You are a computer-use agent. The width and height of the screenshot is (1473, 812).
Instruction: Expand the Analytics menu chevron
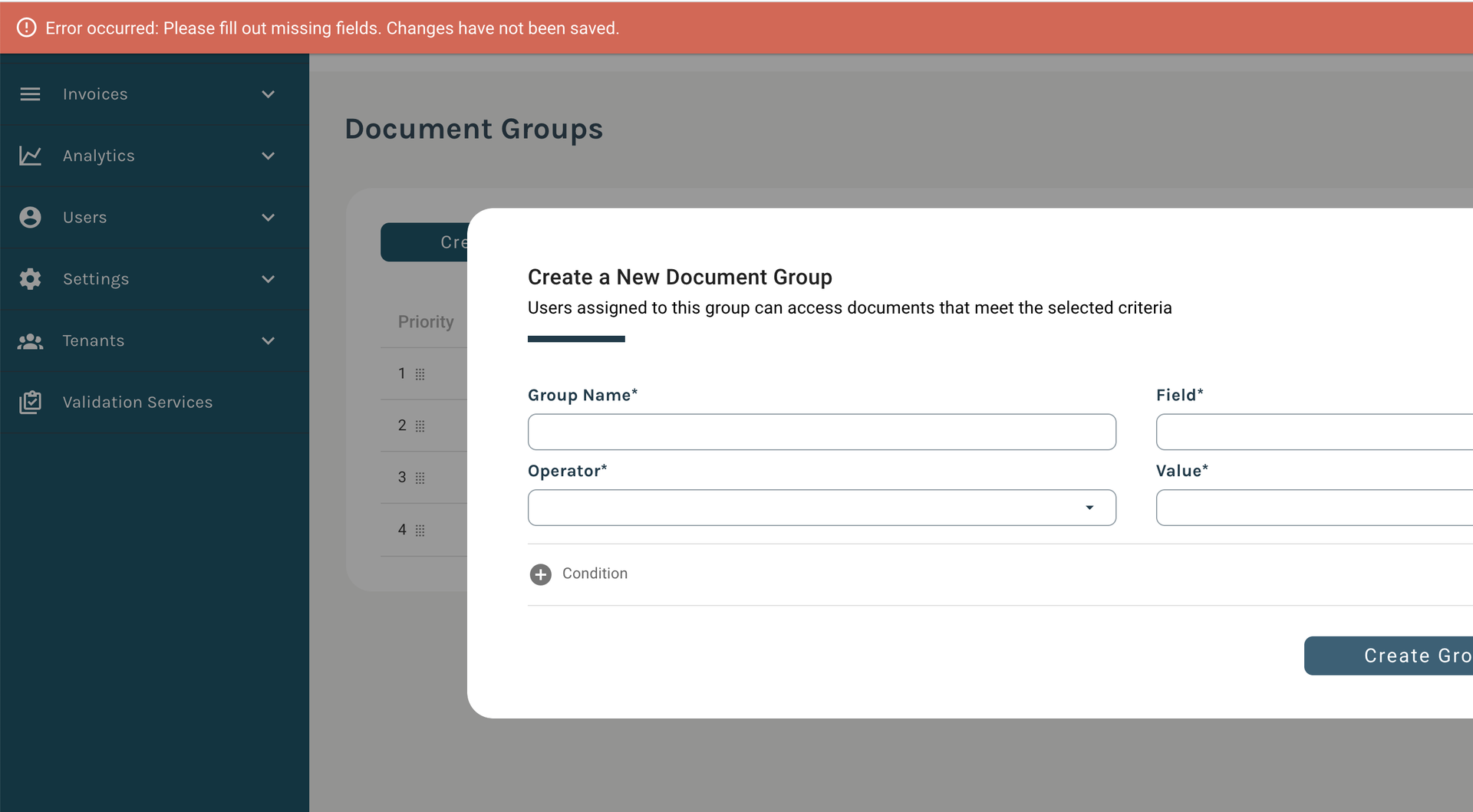[x=268, y=156]
